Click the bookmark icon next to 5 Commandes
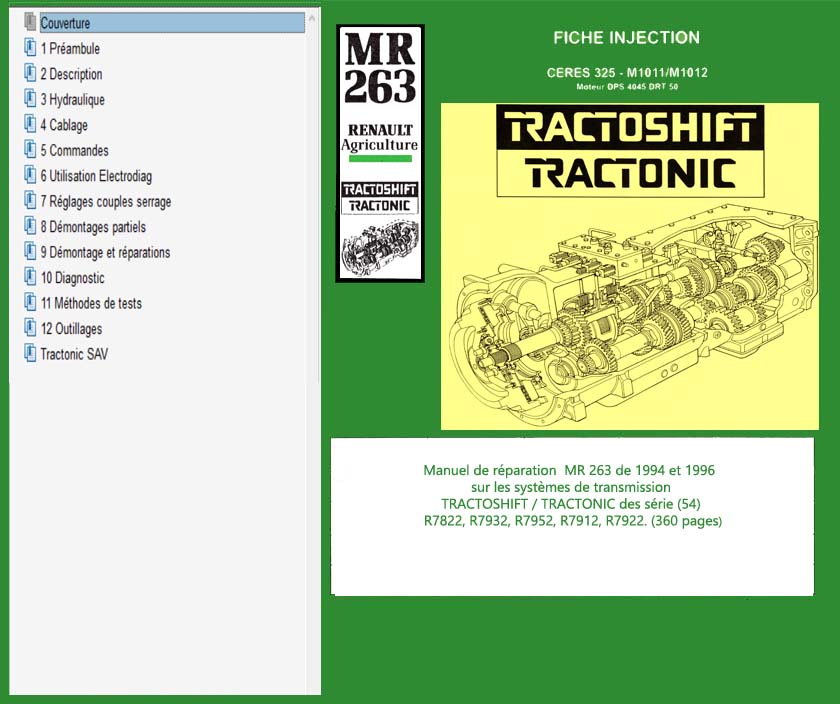 (30, 149)
